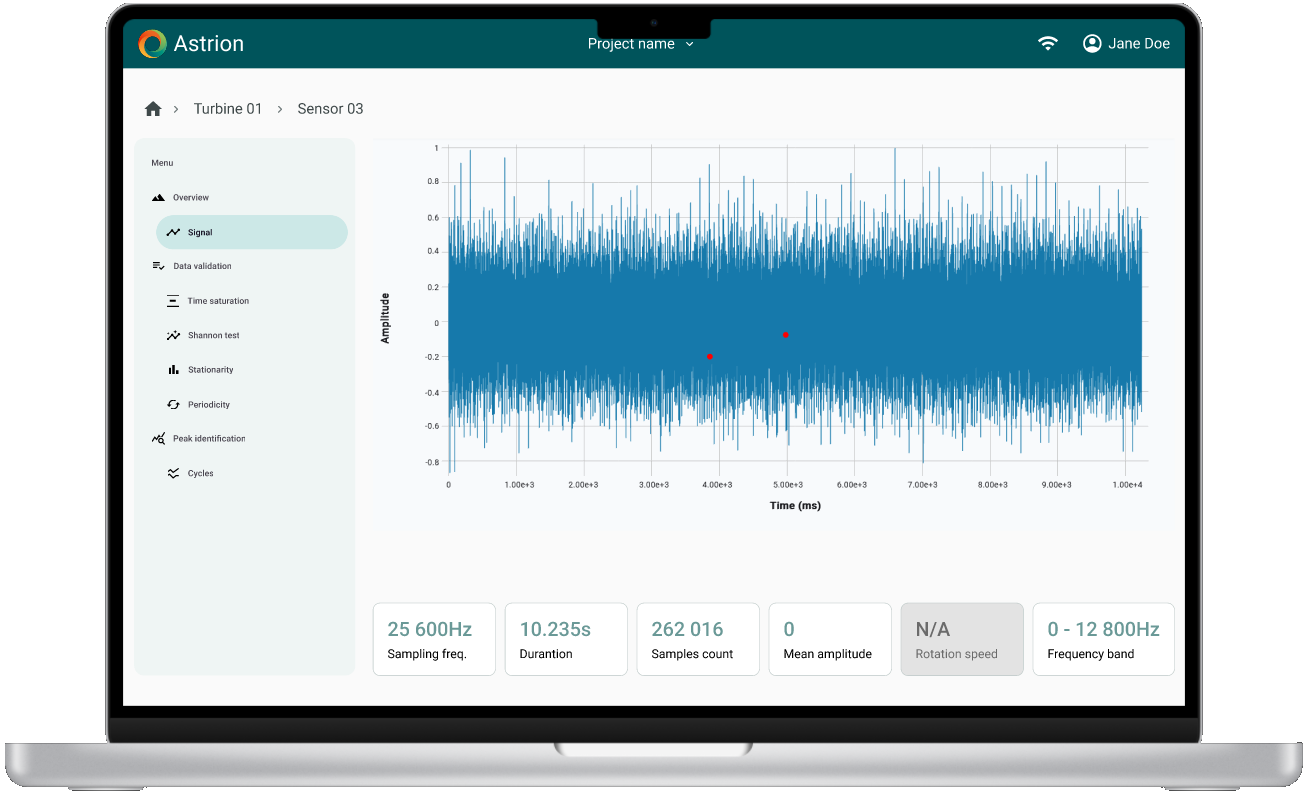Click the Astrion logo icon
The width and height of the screenshot is (1310, 795).
click(x=152, y=44)
